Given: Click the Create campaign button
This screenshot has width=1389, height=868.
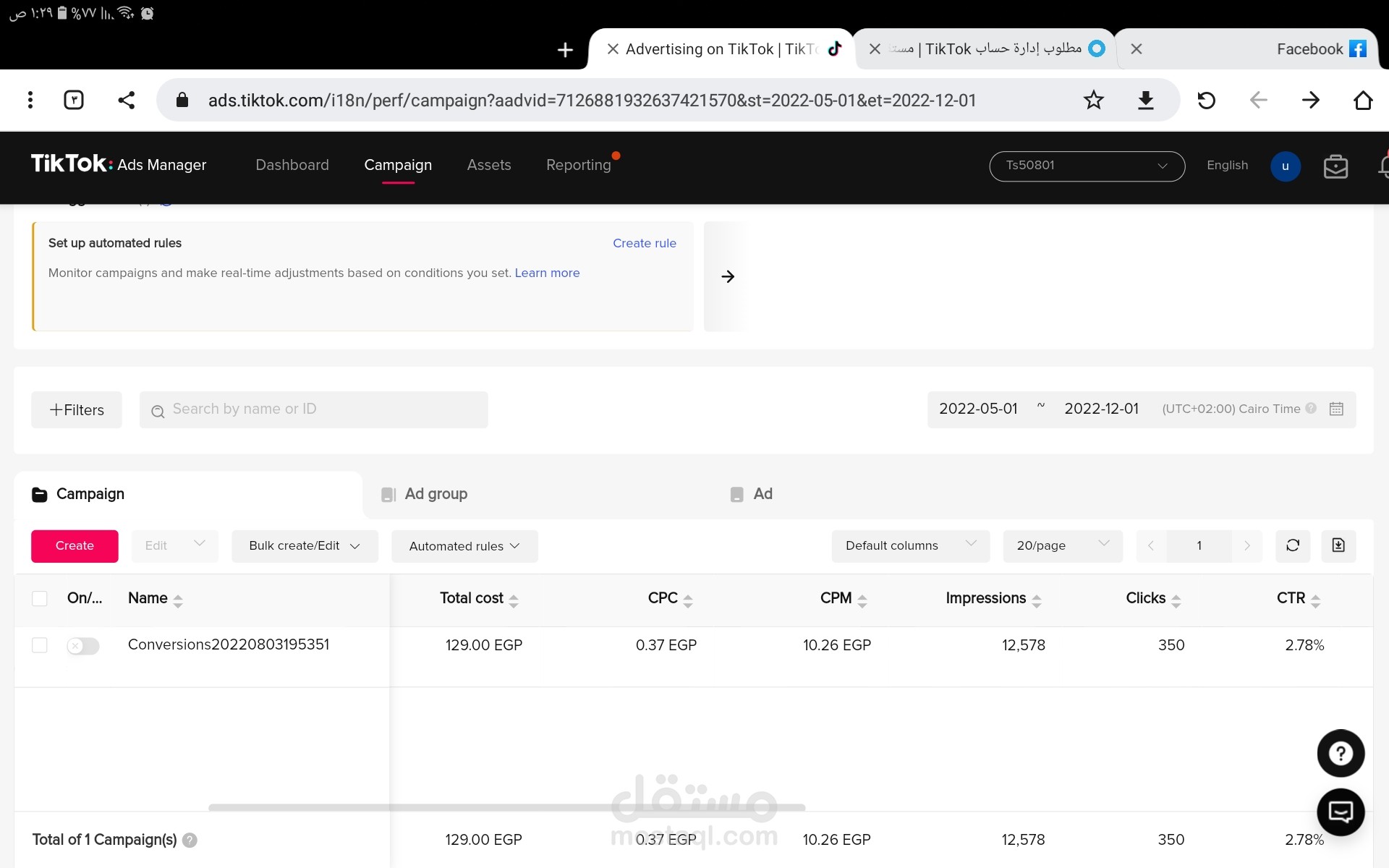Looking at the screenshot, I should [74, 545].
